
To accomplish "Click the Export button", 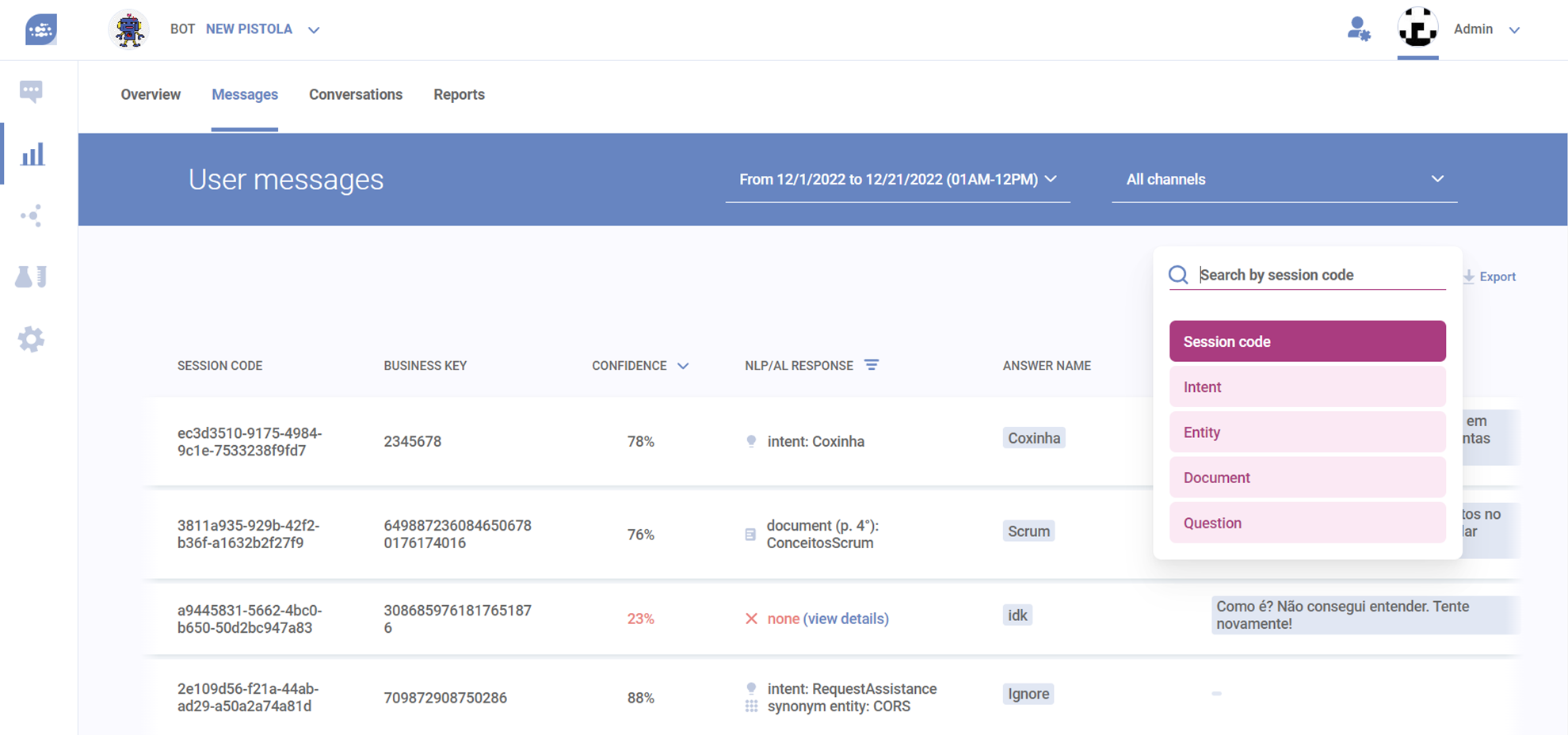I will pos(1489,276).
